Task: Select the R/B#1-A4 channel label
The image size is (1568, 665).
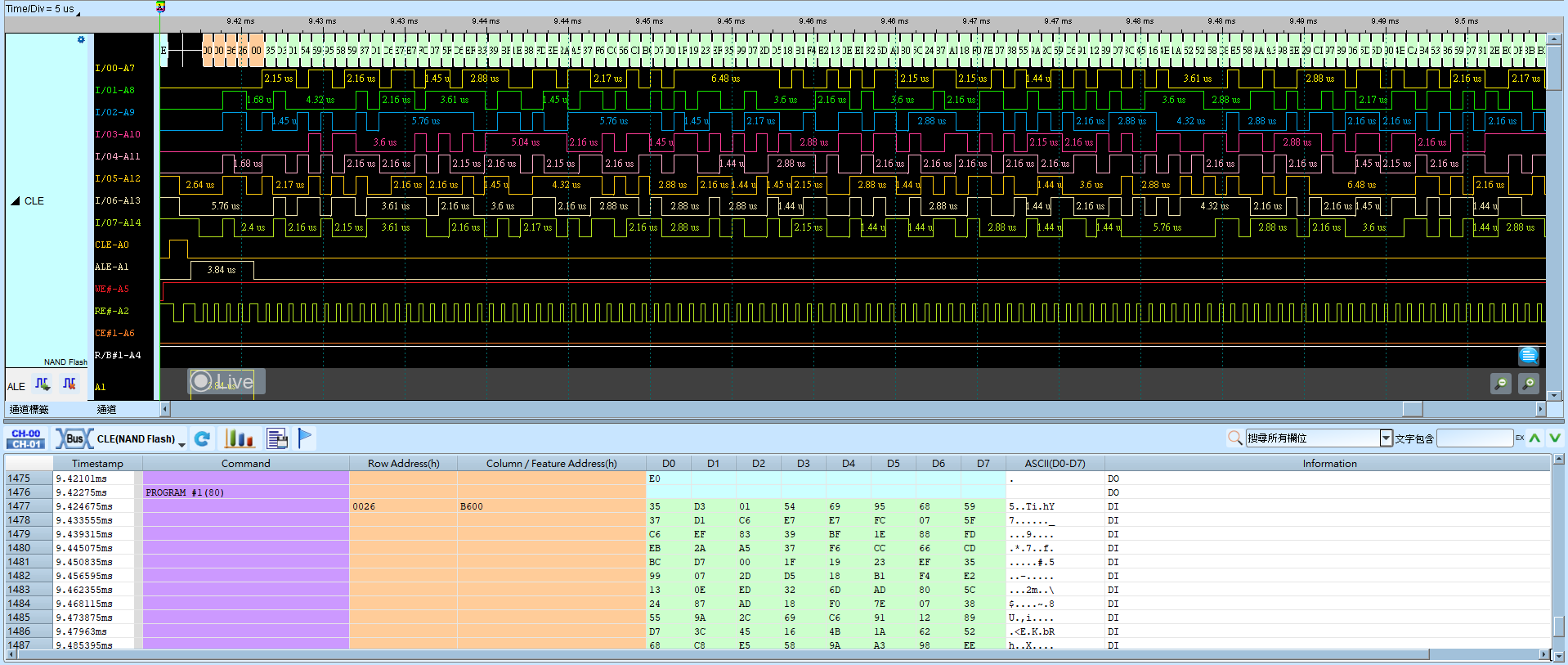Action: pos(118,356)
